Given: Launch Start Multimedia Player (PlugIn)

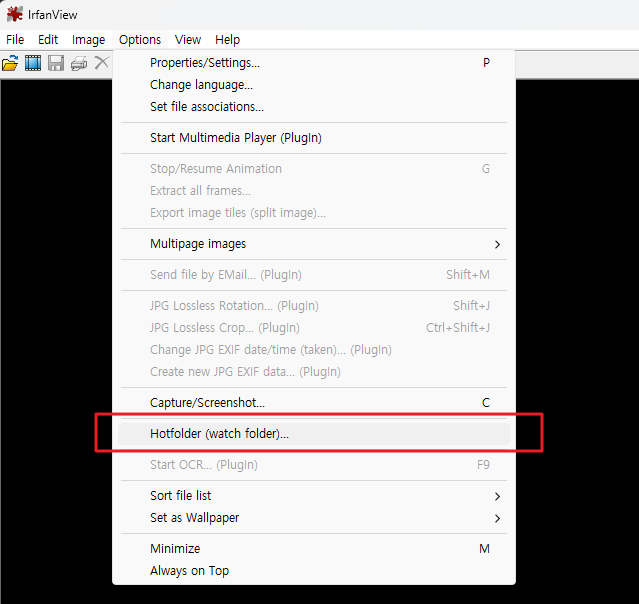Looking at the screenshot, I should pyautogui.click(x=314, y=138).
